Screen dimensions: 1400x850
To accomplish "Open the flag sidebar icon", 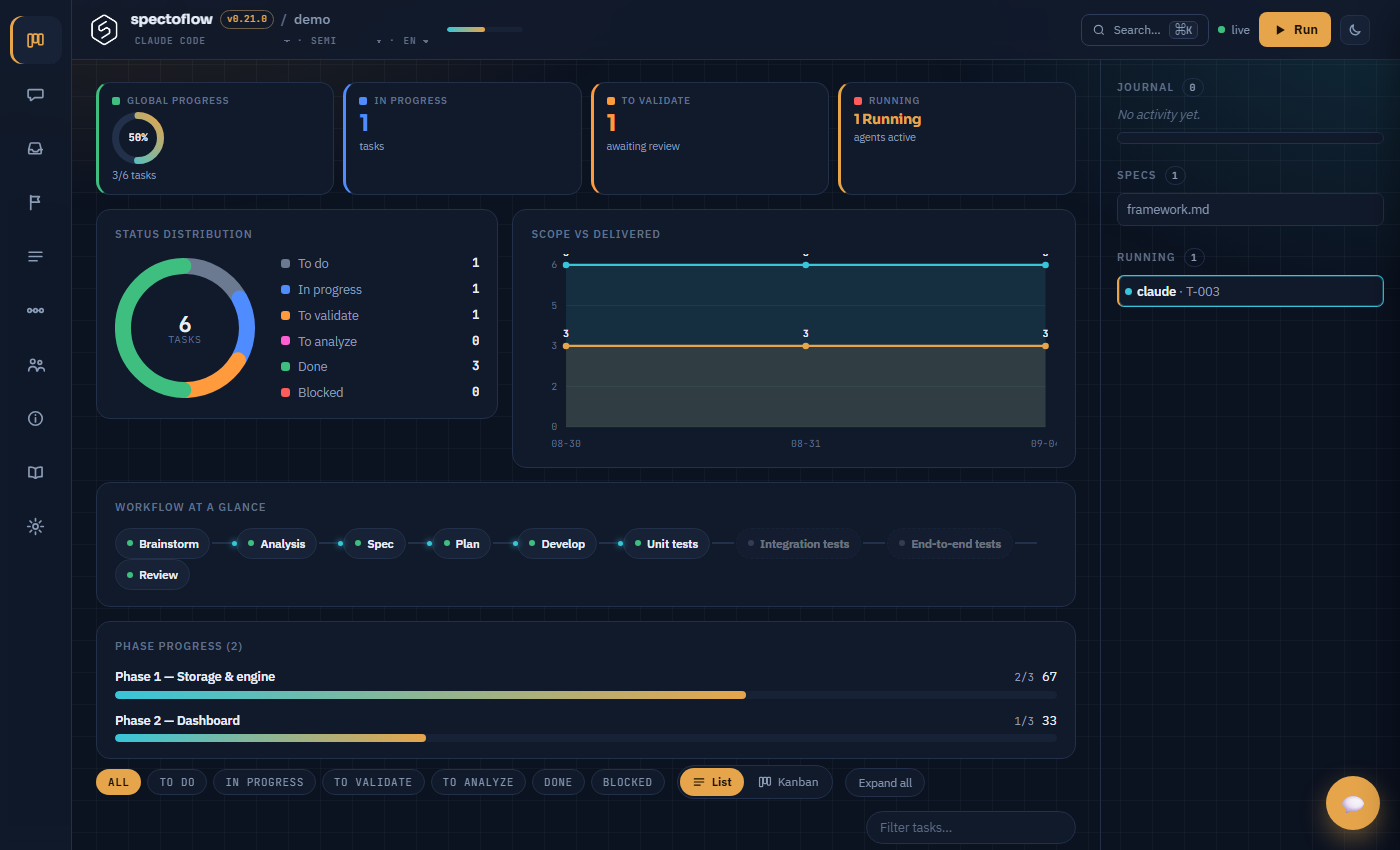I will pyautogui.click(x=36, y=203).
